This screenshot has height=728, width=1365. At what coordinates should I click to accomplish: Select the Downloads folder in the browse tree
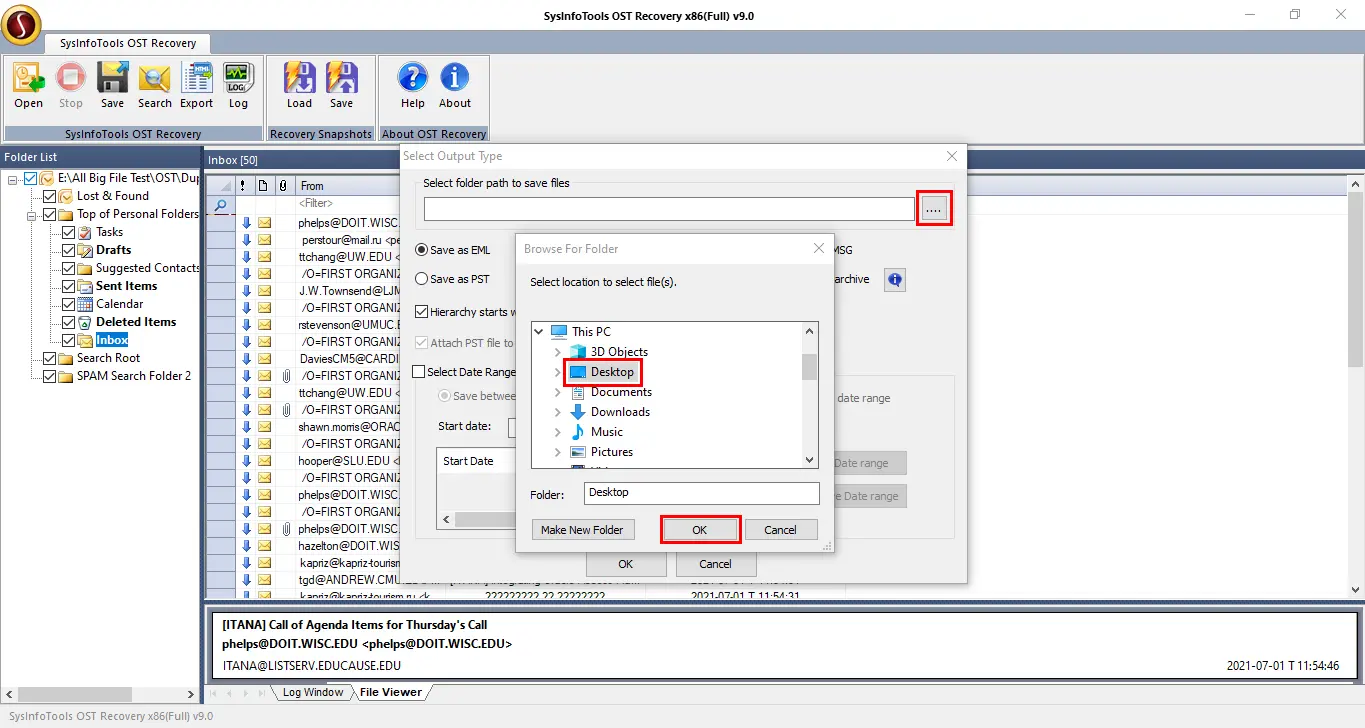[x=620, y=412]
